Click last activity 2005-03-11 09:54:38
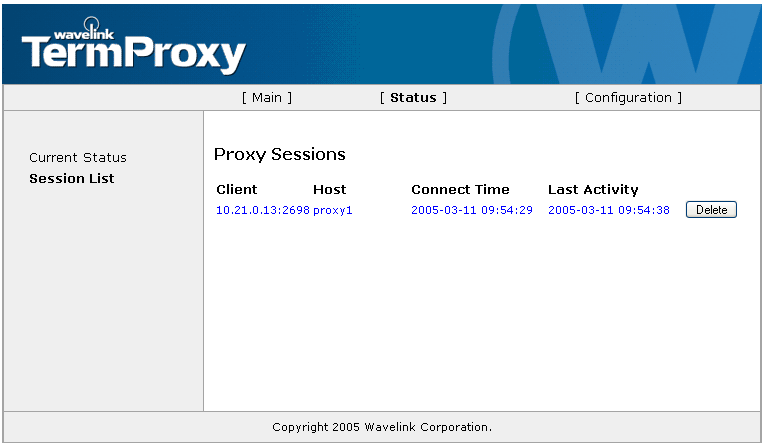This screenshot has width=764, height=446. point(609,210)
